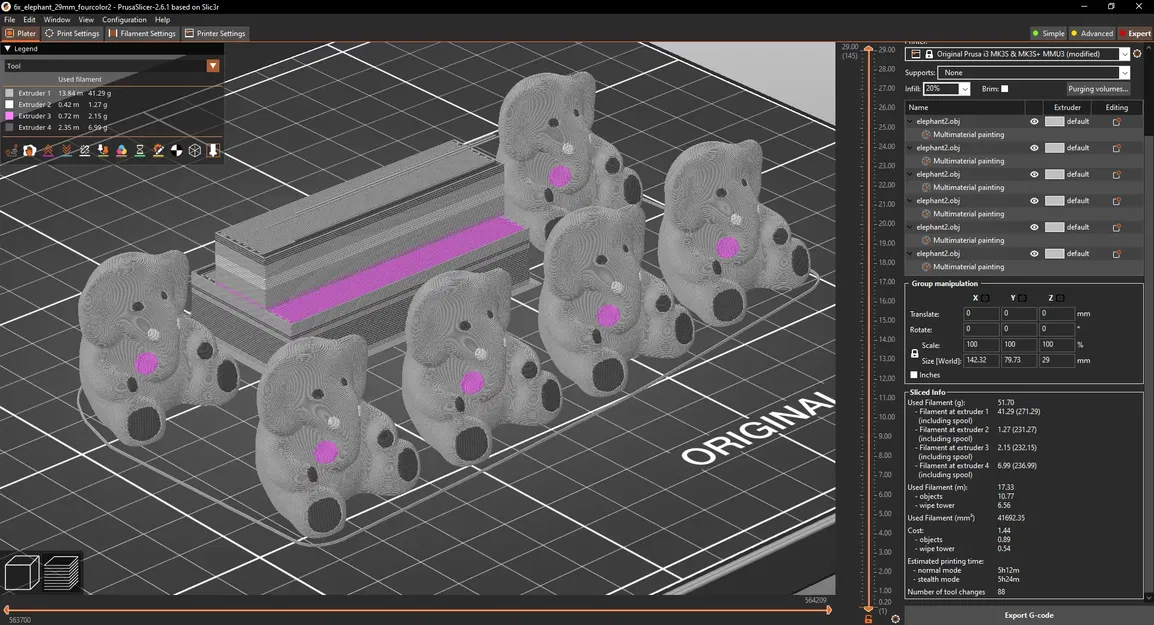Viewport: 1154px width, 625px height.
Task: Open the Help menu
Action: 163,20
